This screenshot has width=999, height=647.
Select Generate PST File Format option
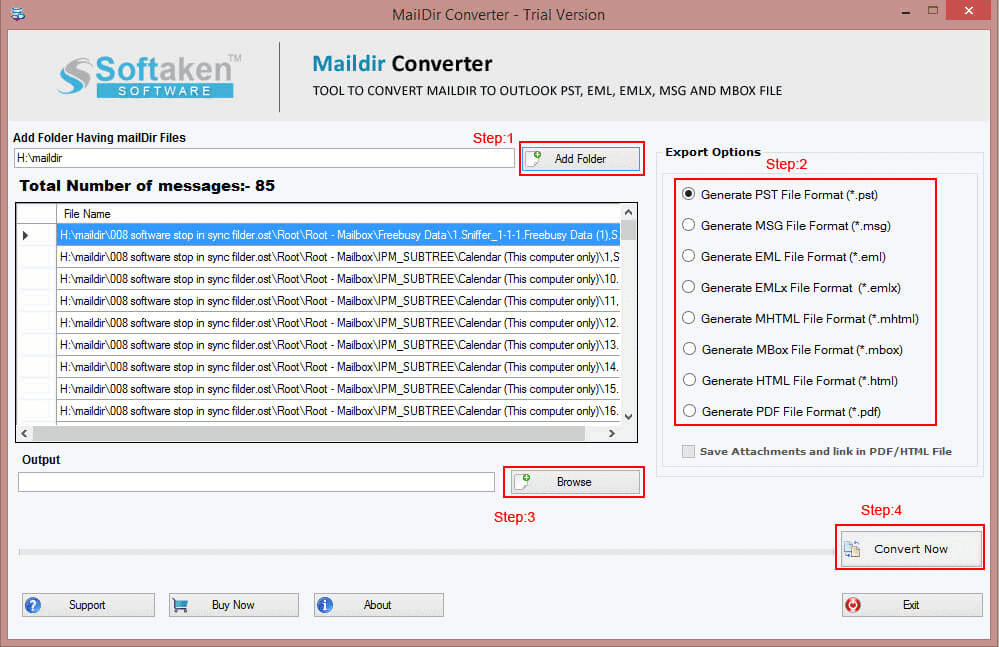pyautogui.click(x=780, y=194)
